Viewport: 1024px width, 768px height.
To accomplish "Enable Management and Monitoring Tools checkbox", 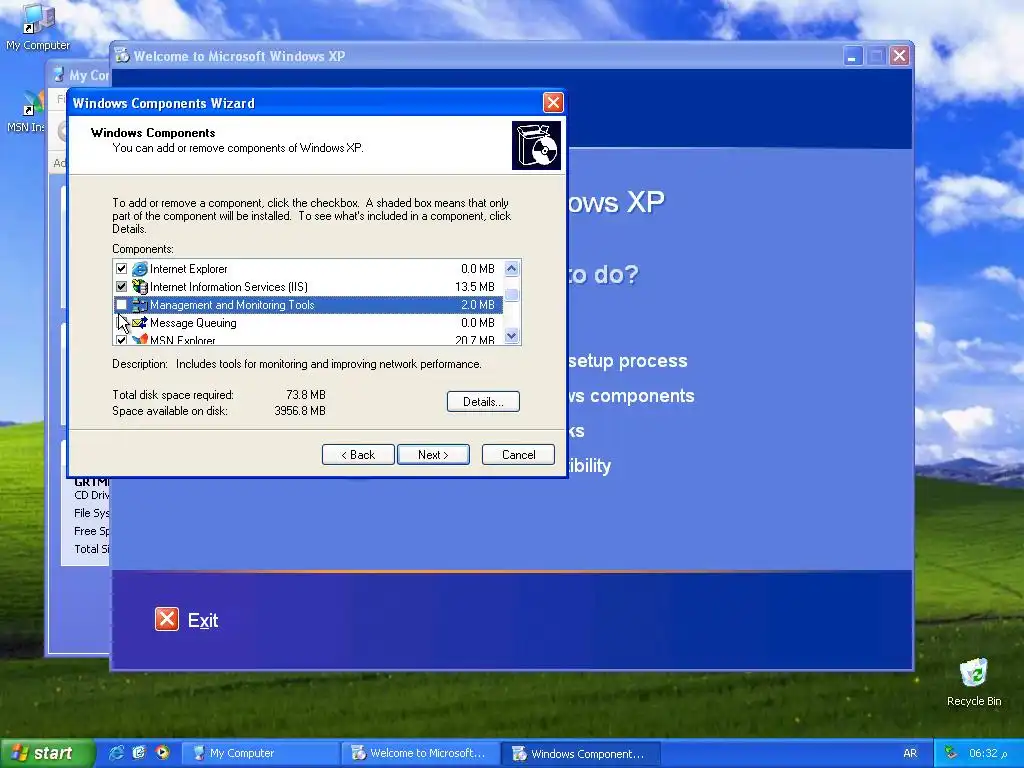I will [121, 305].
